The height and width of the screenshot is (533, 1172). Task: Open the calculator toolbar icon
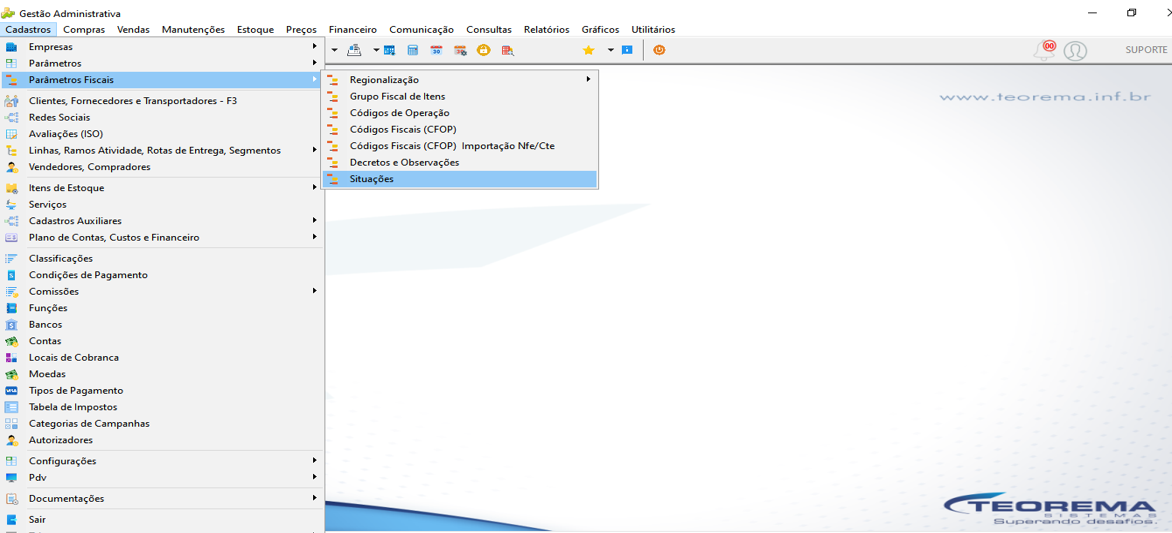[413, 50]
